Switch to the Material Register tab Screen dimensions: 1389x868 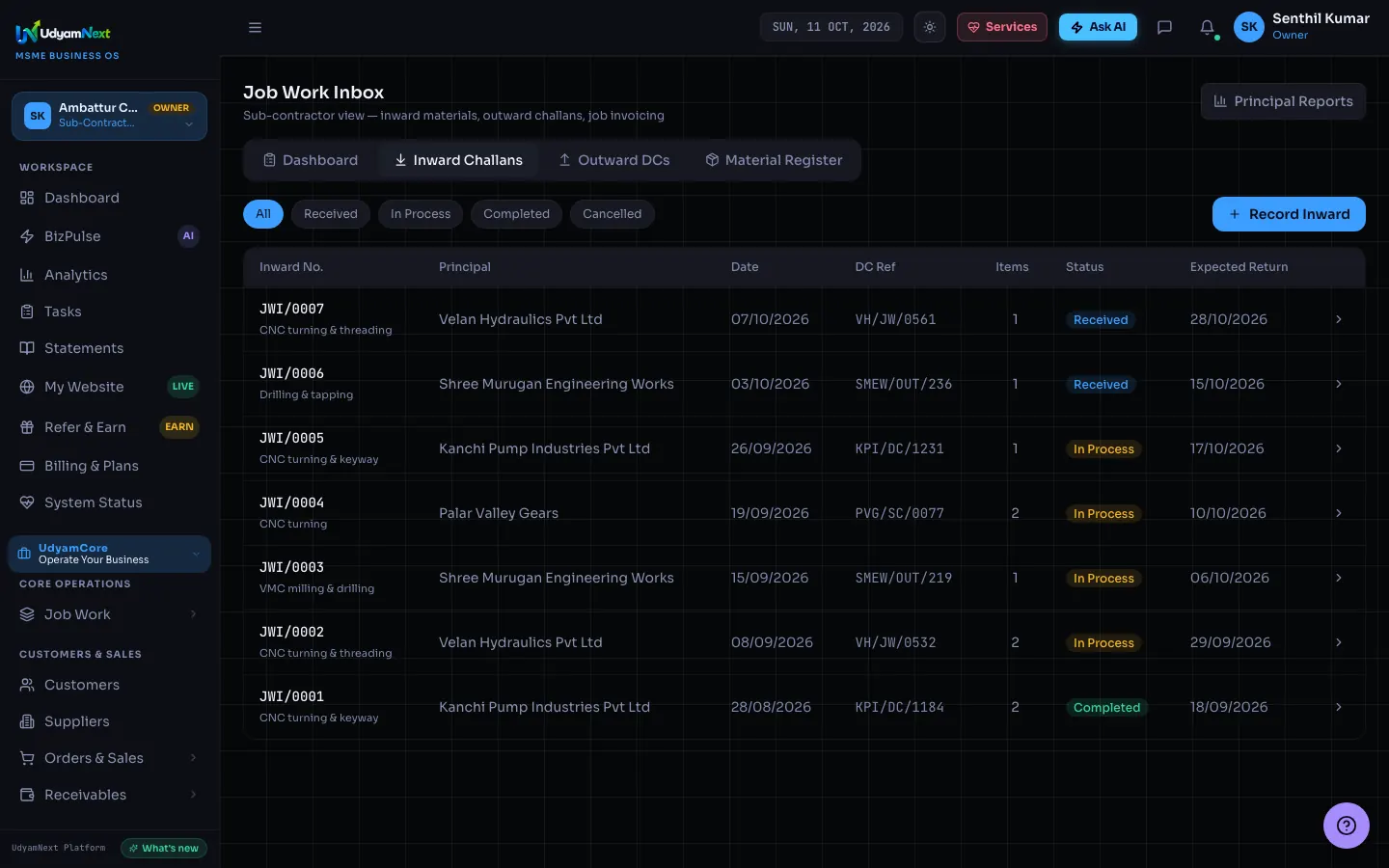coord(774,160)
